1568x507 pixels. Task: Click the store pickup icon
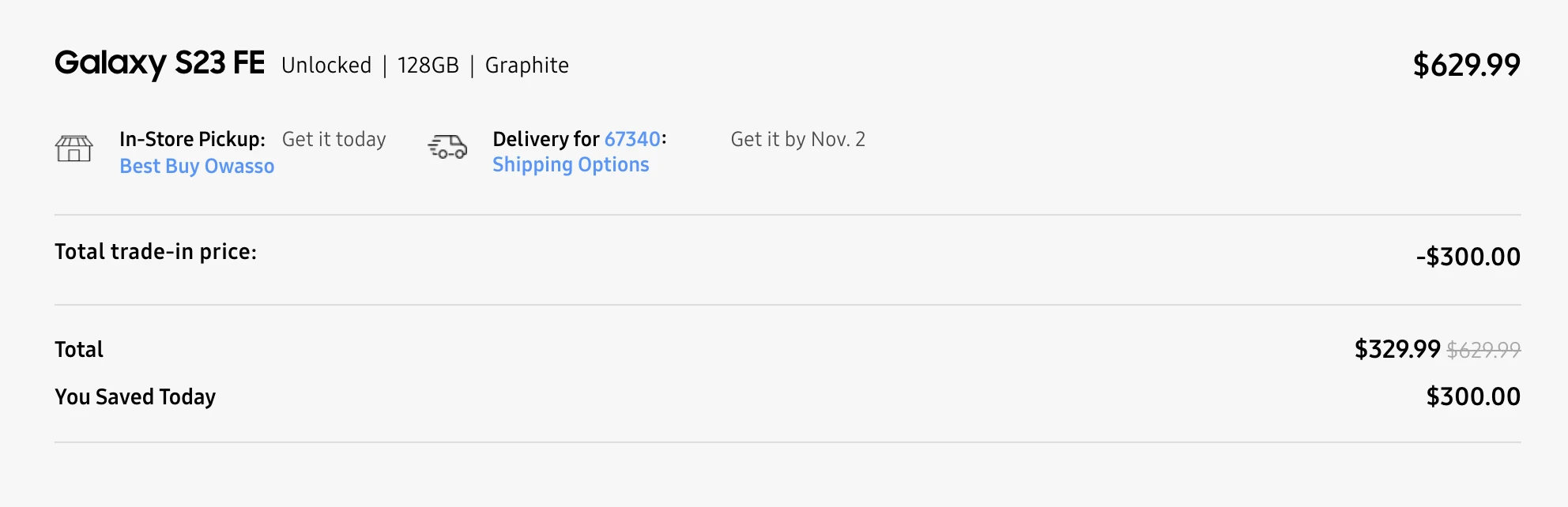click(73, 148)
